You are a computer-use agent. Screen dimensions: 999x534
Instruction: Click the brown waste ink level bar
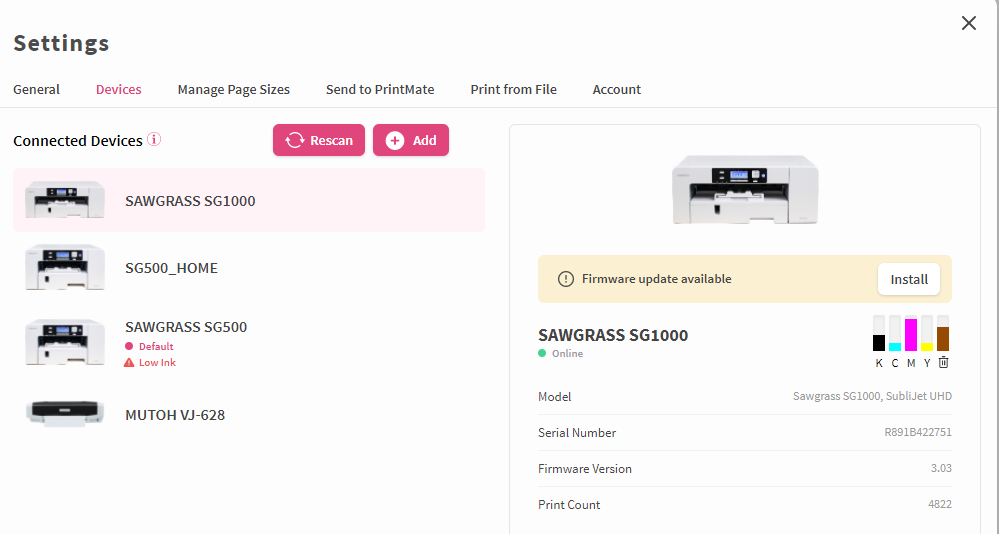(943, 333)
